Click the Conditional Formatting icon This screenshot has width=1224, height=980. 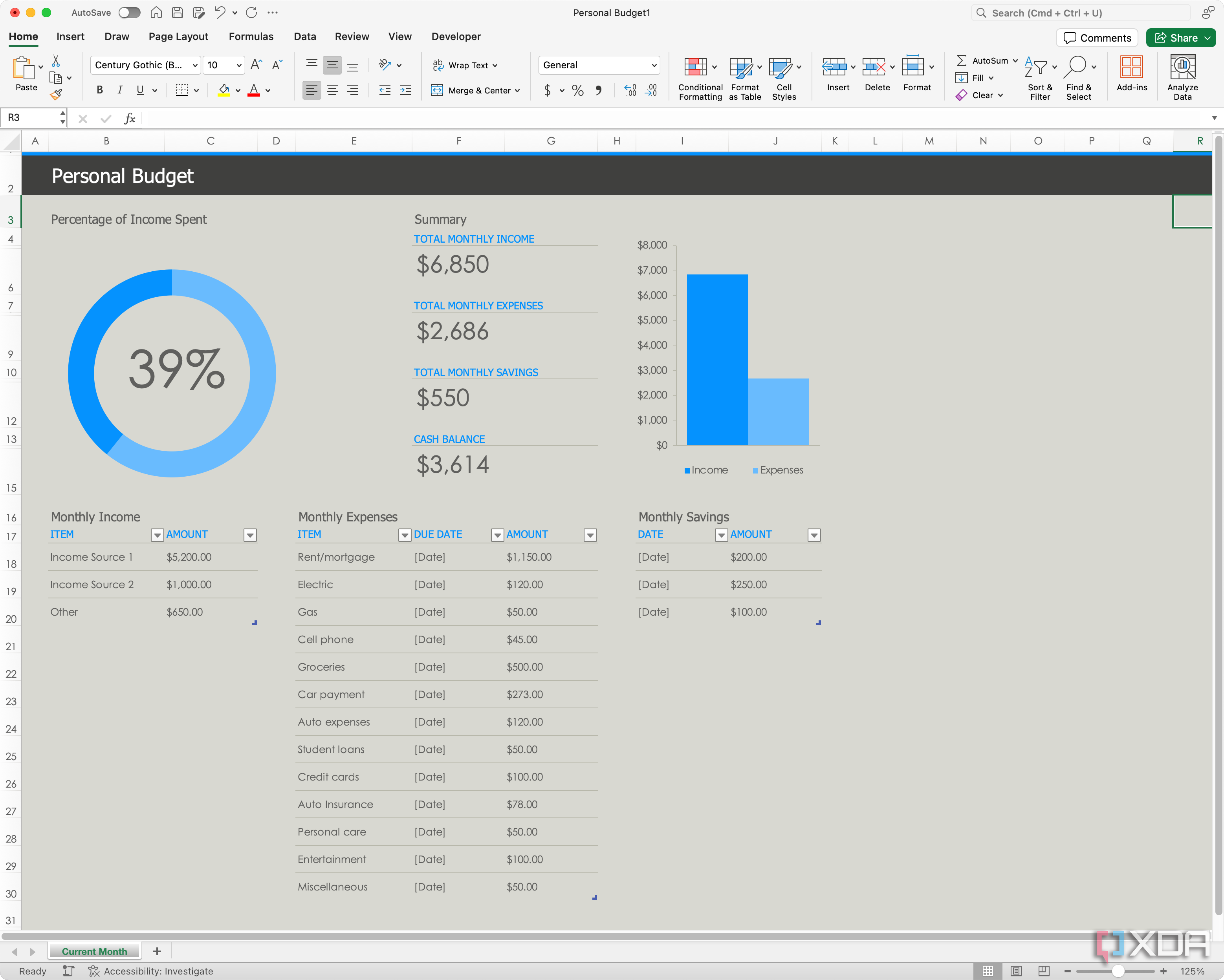695,67
